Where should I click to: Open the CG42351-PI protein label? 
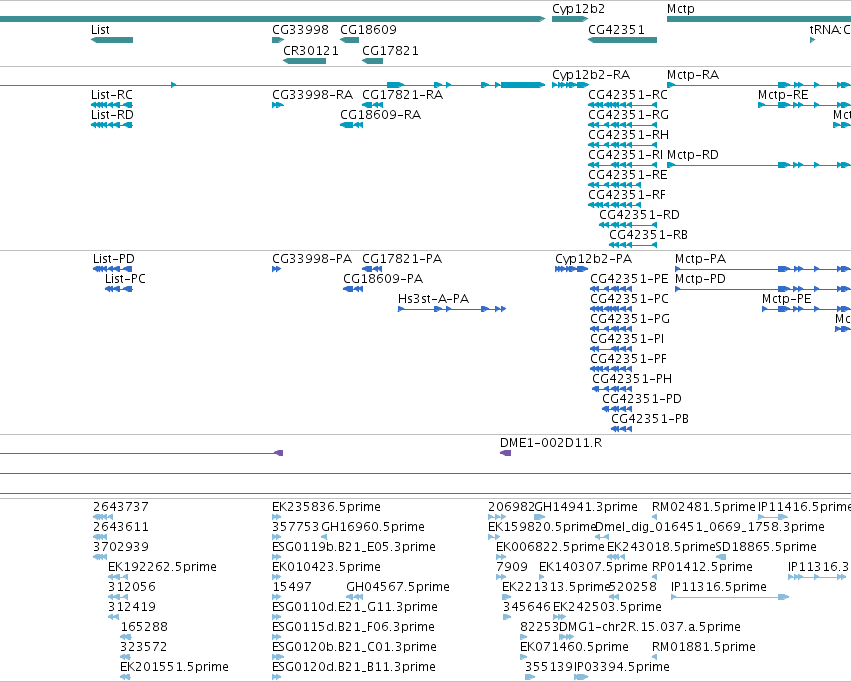point(627,339)
